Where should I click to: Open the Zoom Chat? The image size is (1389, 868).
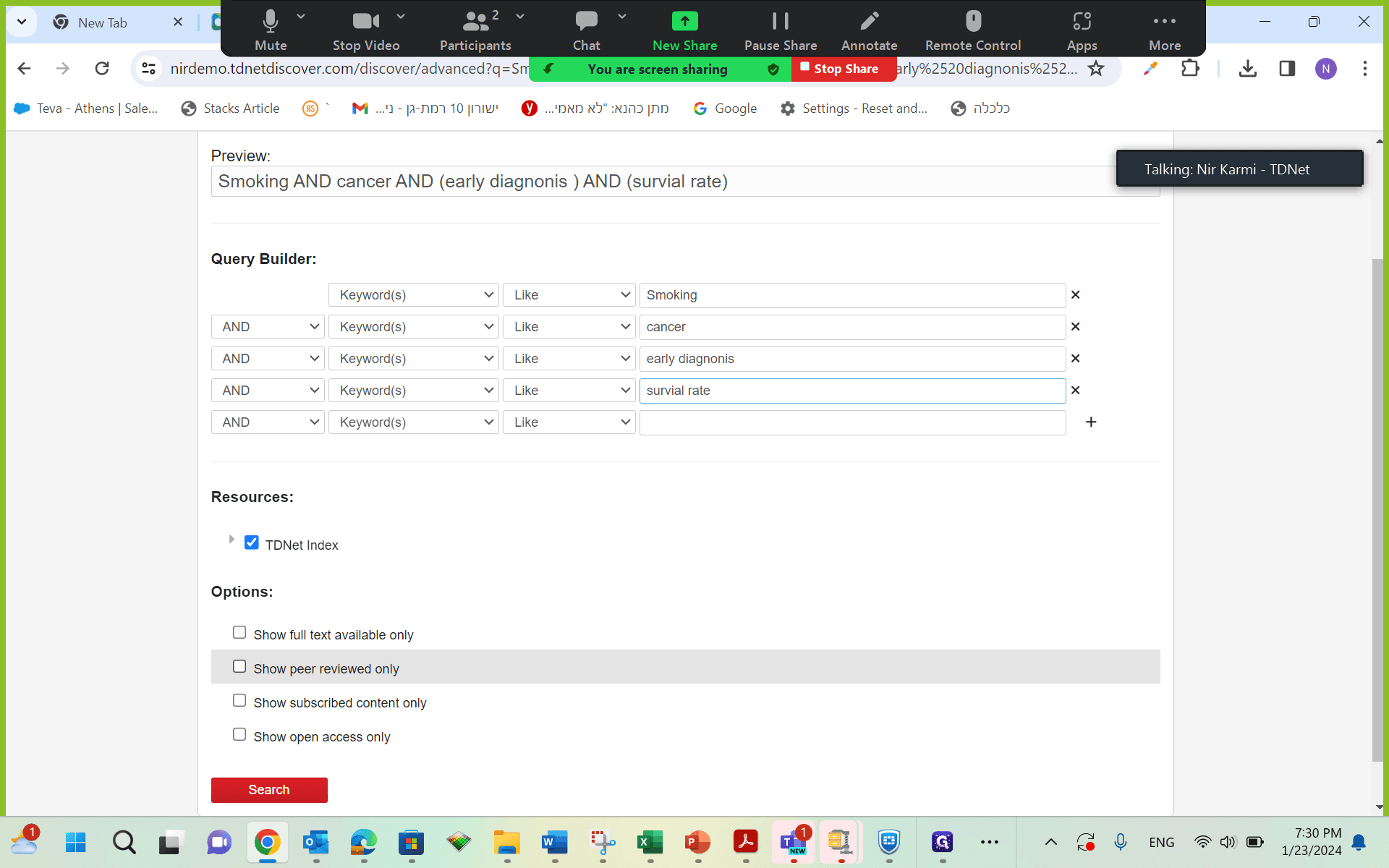tap(586, 30)
